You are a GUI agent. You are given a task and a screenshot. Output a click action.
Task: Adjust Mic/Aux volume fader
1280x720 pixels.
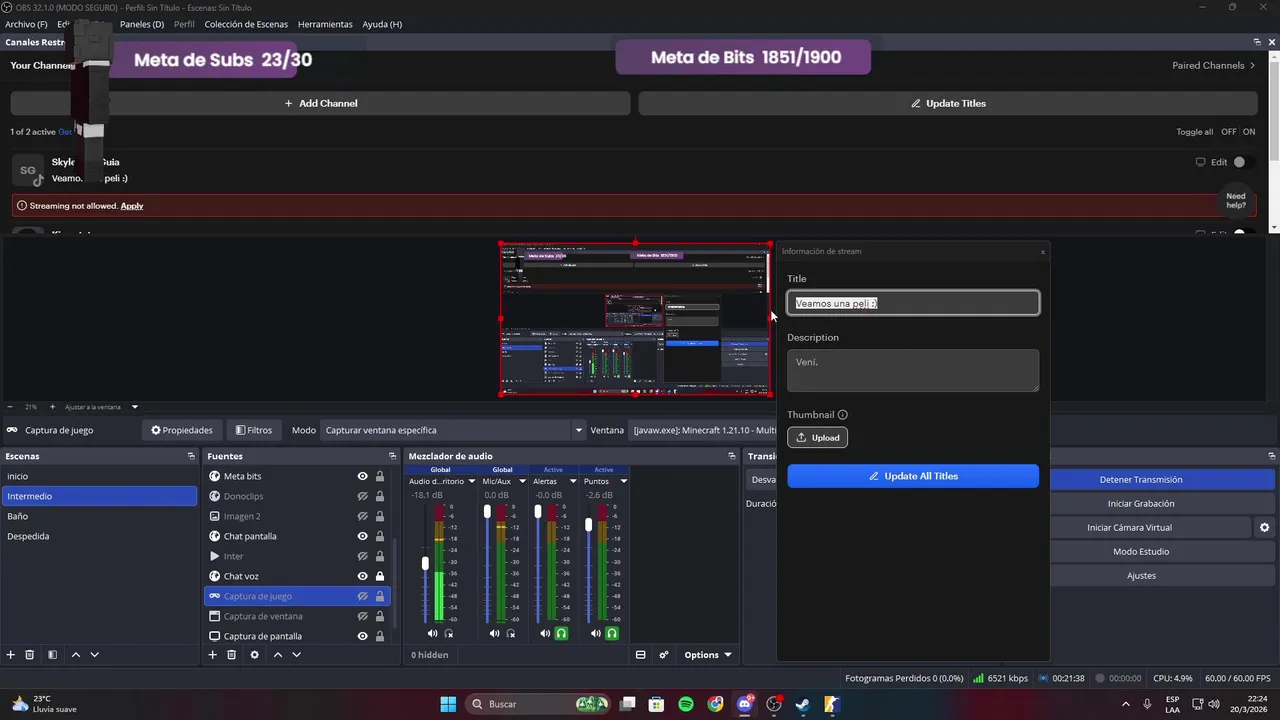pyautogui.click(x=488, y=511)
